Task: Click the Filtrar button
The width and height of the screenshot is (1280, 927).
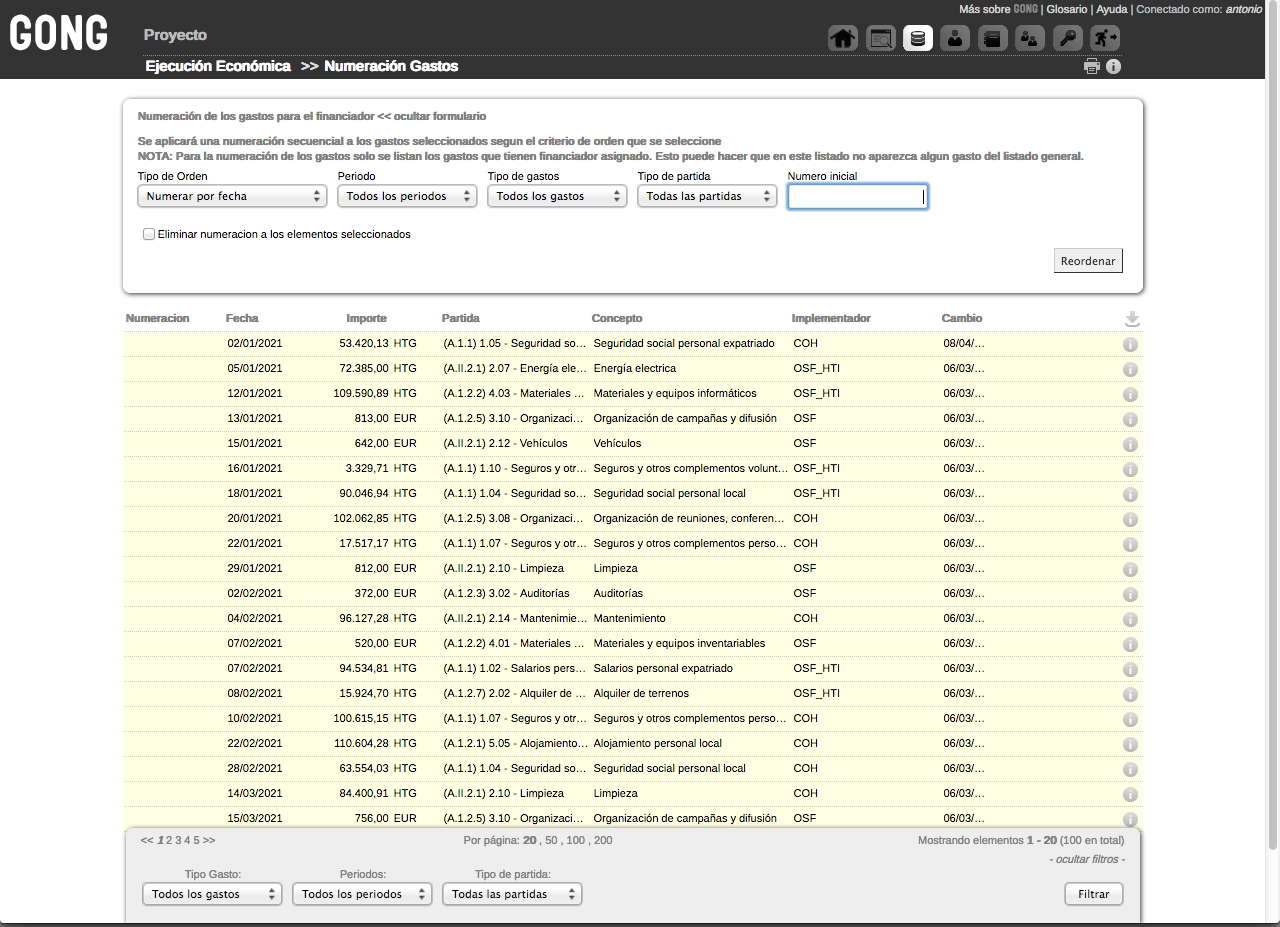Action: point(1093,894)
